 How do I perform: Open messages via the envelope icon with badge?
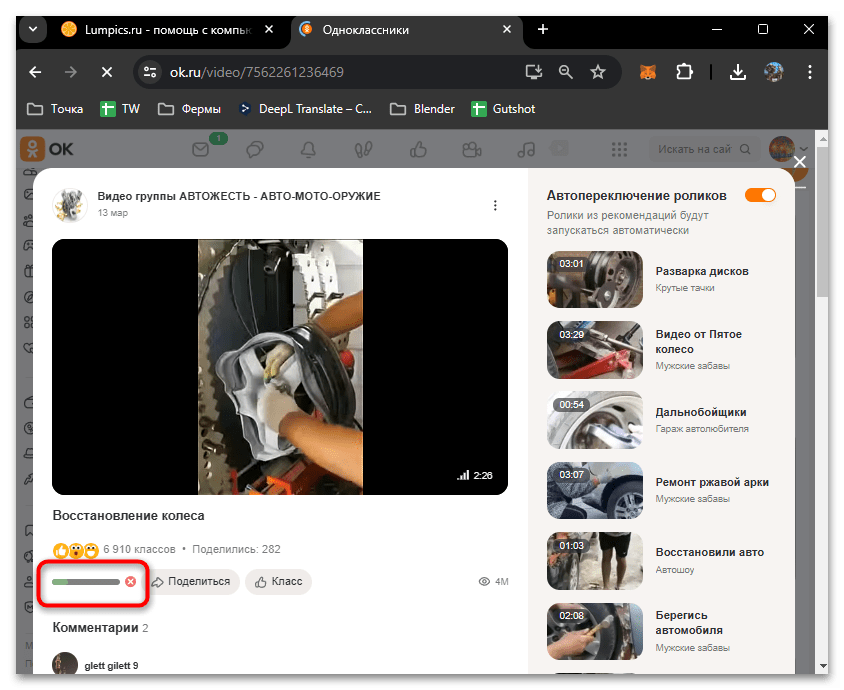click(x=200, y=148)
